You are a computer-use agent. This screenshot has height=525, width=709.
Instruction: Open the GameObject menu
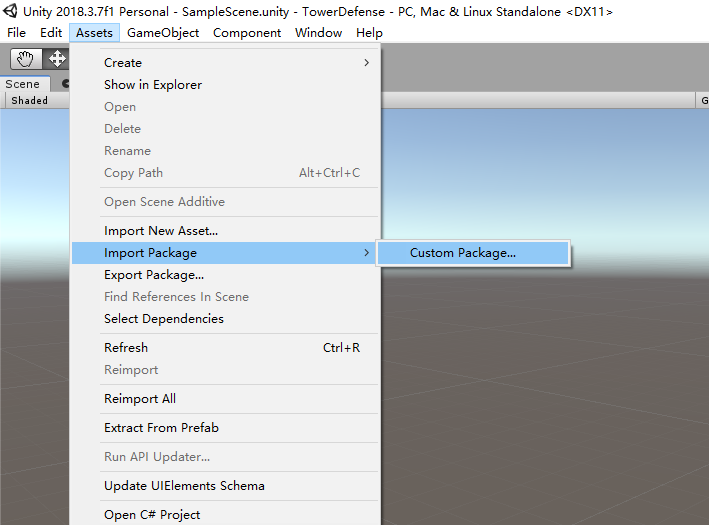(x=163, y=33)
